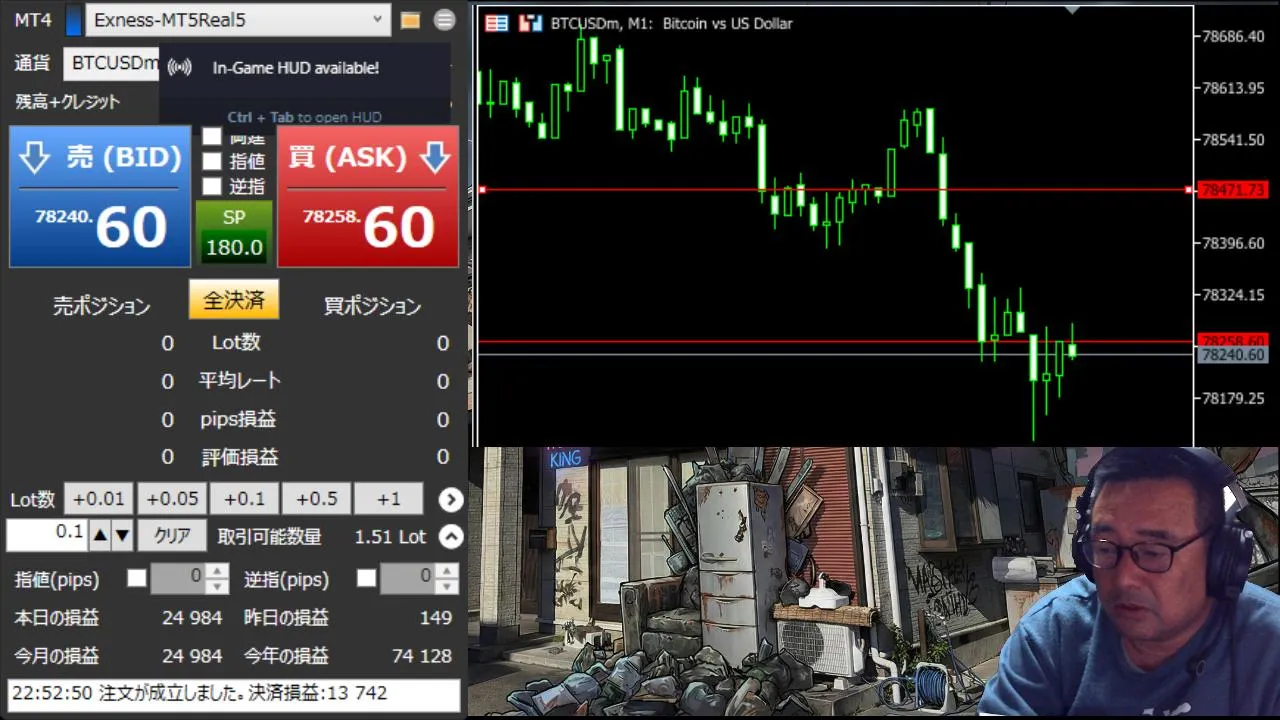
Task: Click the 売ポジション header
Action: pos(101,306)
